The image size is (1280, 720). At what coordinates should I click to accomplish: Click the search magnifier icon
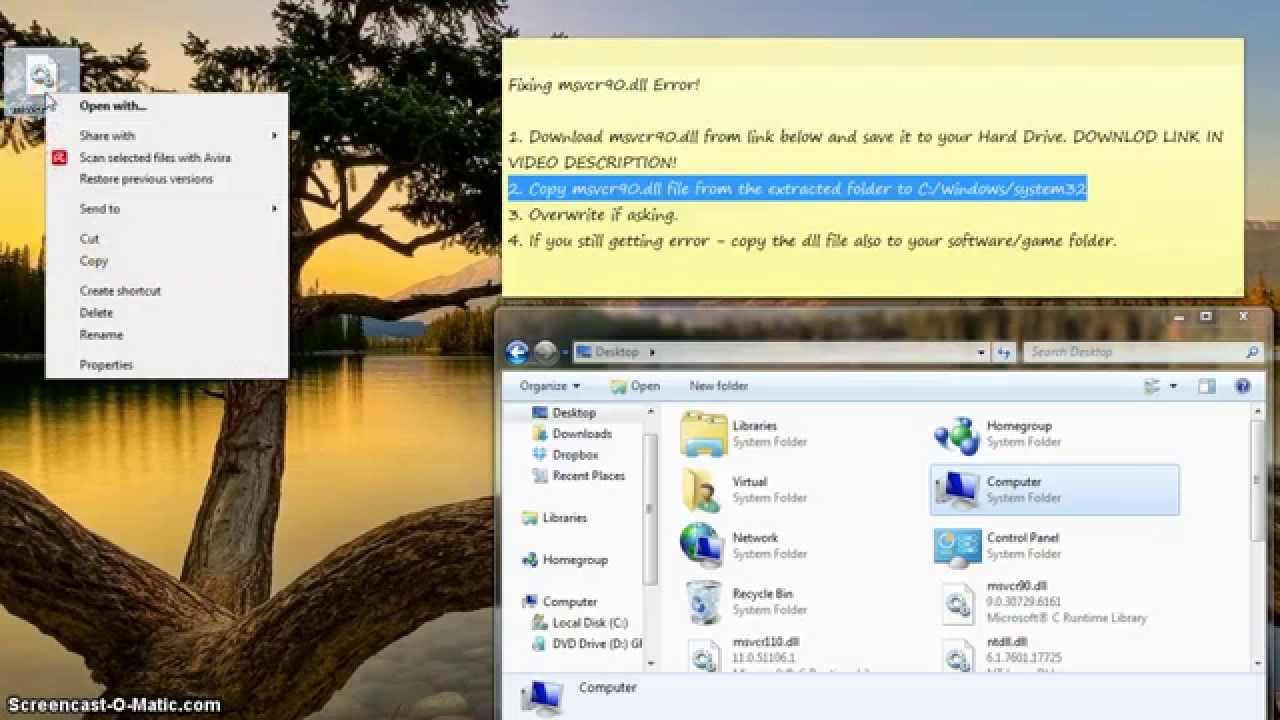click(x=1251, y=352)
